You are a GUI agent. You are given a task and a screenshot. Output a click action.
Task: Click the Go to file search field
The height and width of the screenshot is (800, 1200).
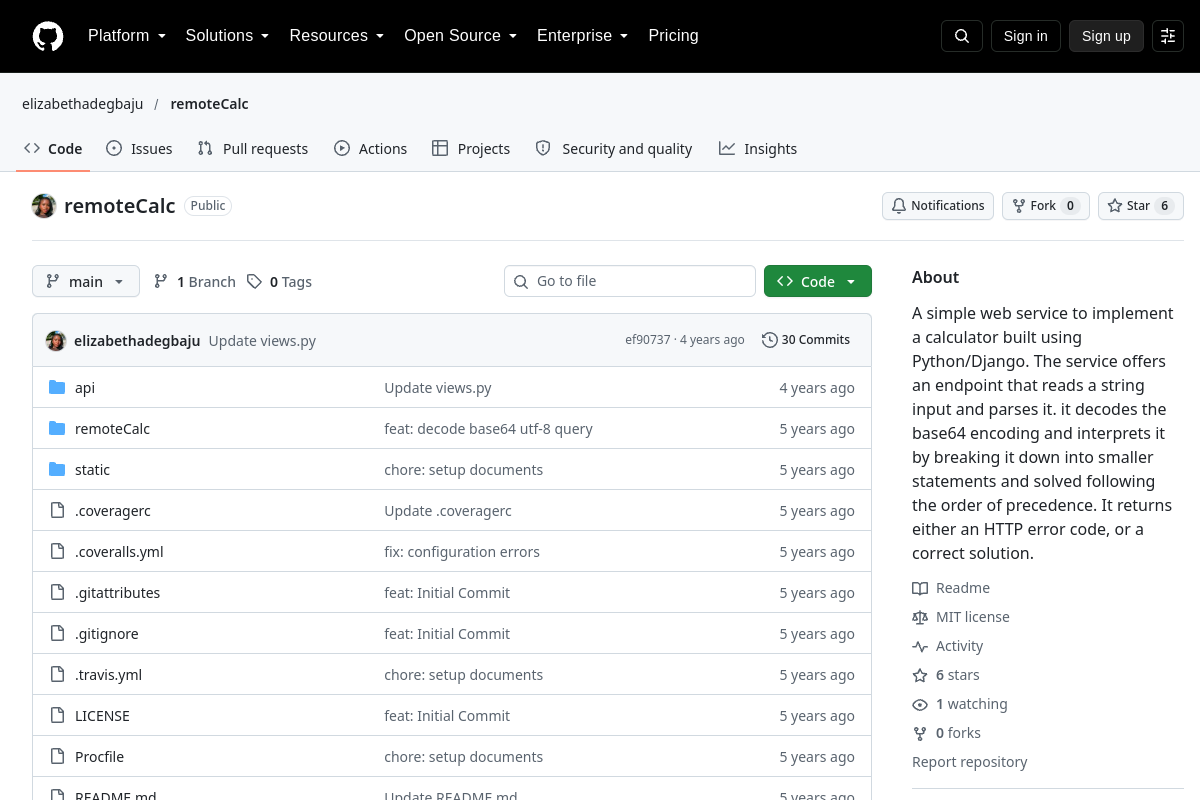pyautogui.click(x=630, y=281)
